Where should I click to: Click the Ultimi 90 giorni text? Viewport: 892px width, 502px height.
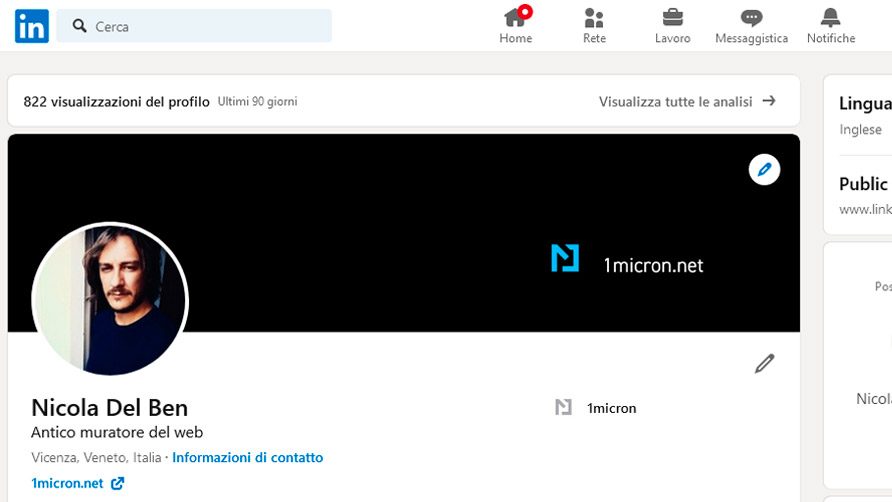tap(257, 101)
